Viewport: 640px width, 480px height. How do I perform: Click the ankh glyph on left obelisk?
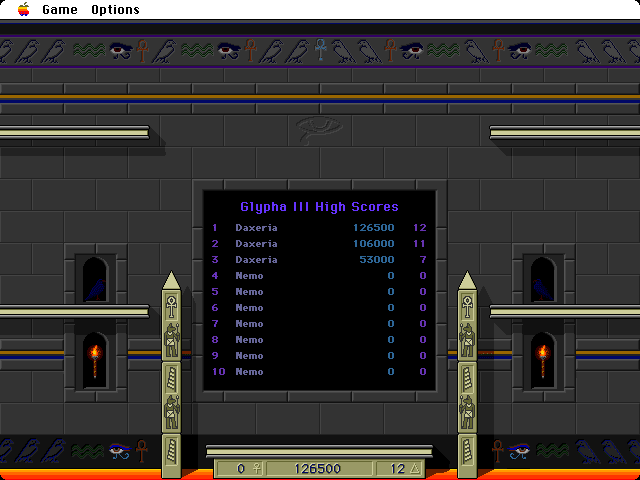click(x=171, y=307)
